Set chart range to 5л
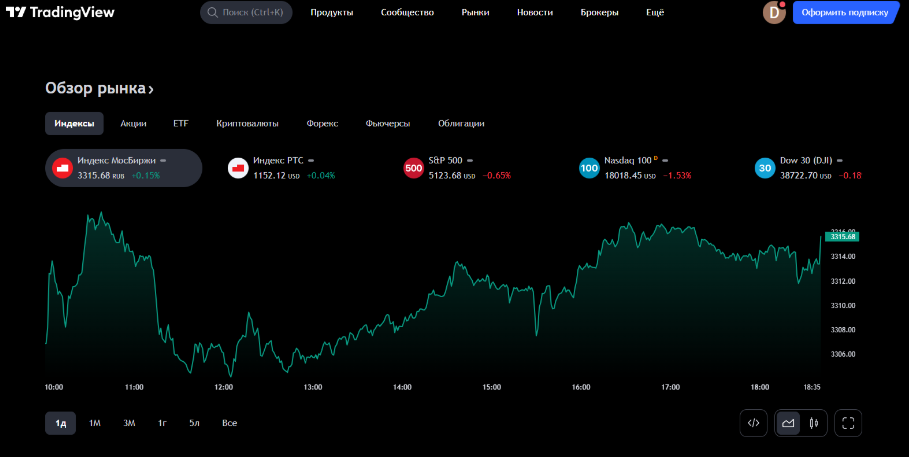The width and height of the screenshot is (910, 457). (194, 423)
